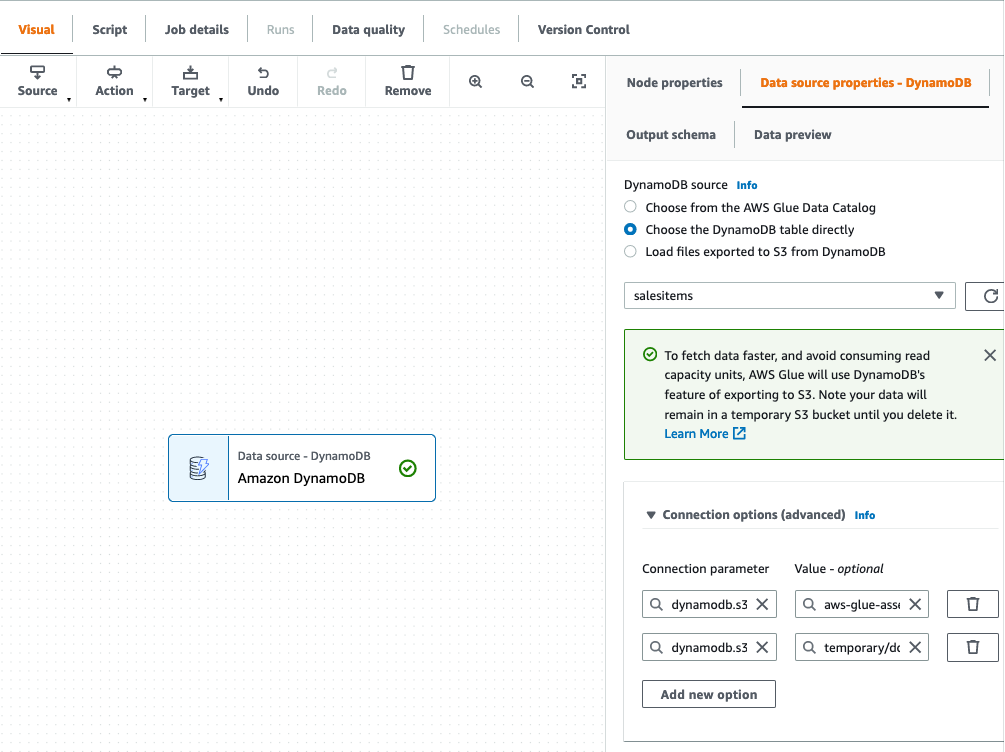Clear the second dynamodb.s3 parameter field
Viewport: 1005px width, 752px height.
(x=762, y=648)
